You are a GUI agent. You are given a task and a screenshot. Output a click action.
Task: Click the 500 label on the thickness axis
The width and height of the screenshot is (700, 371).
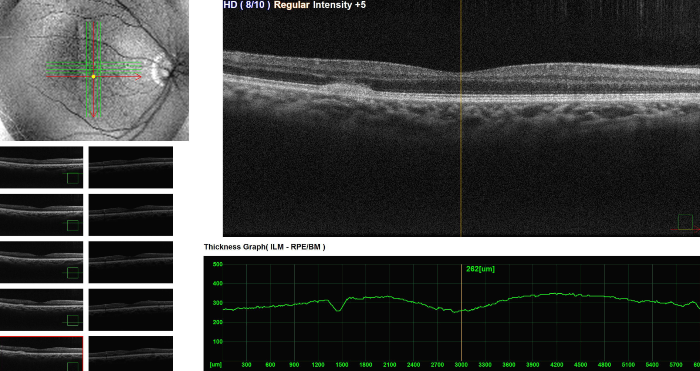217,264
